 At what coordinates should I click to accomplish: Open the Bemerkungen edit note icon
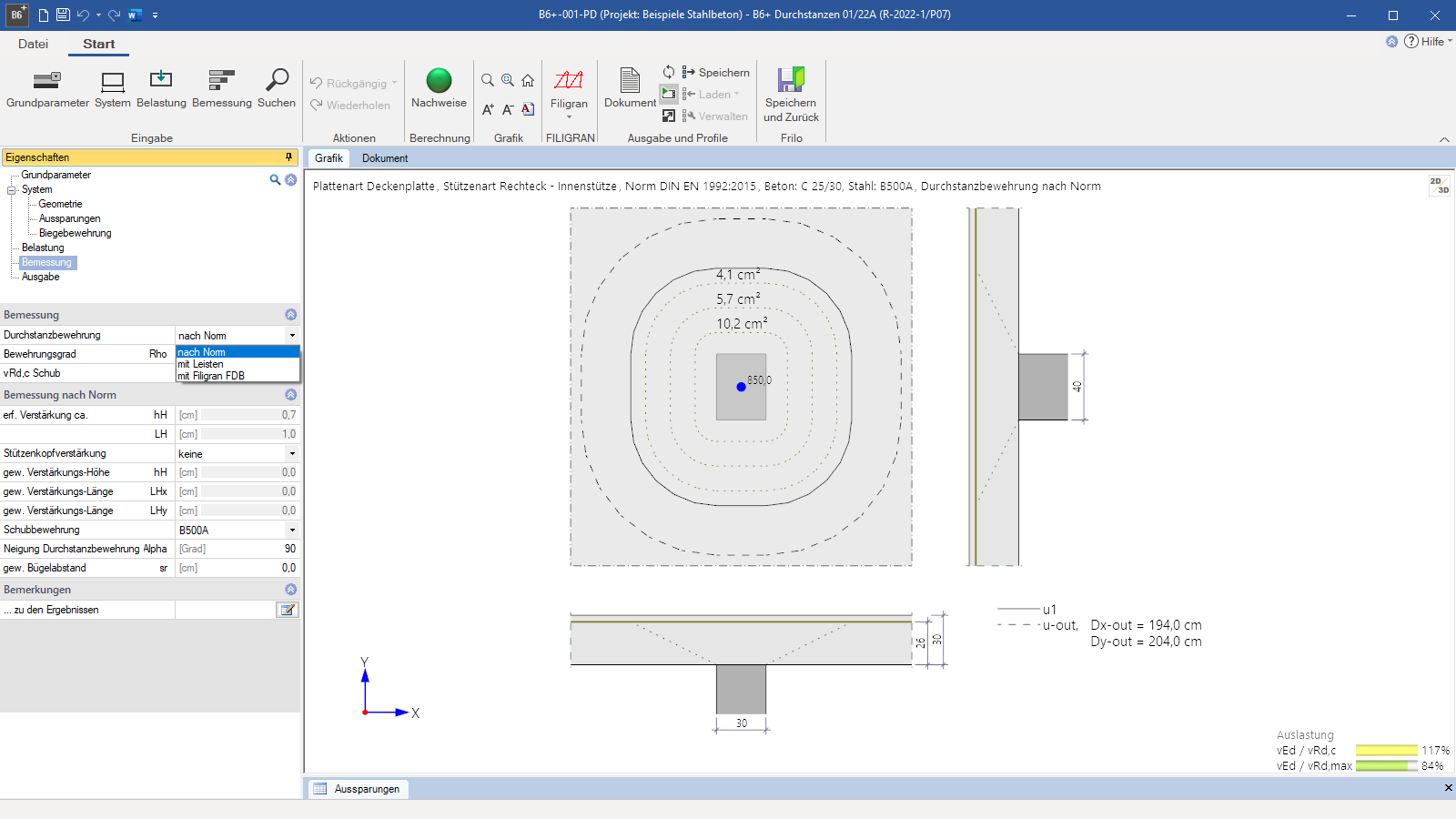pos(288,610)
